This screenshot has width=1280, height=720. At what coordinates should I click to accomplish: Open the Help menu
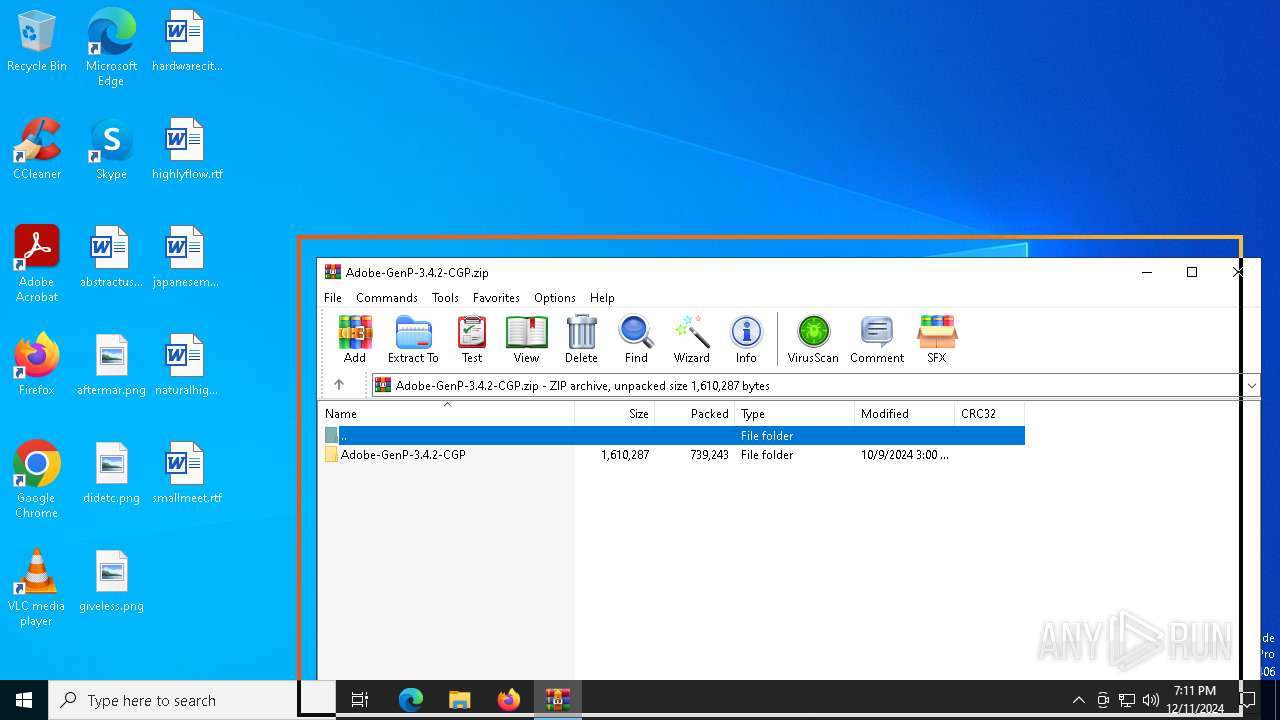click(x=602, y=298)
